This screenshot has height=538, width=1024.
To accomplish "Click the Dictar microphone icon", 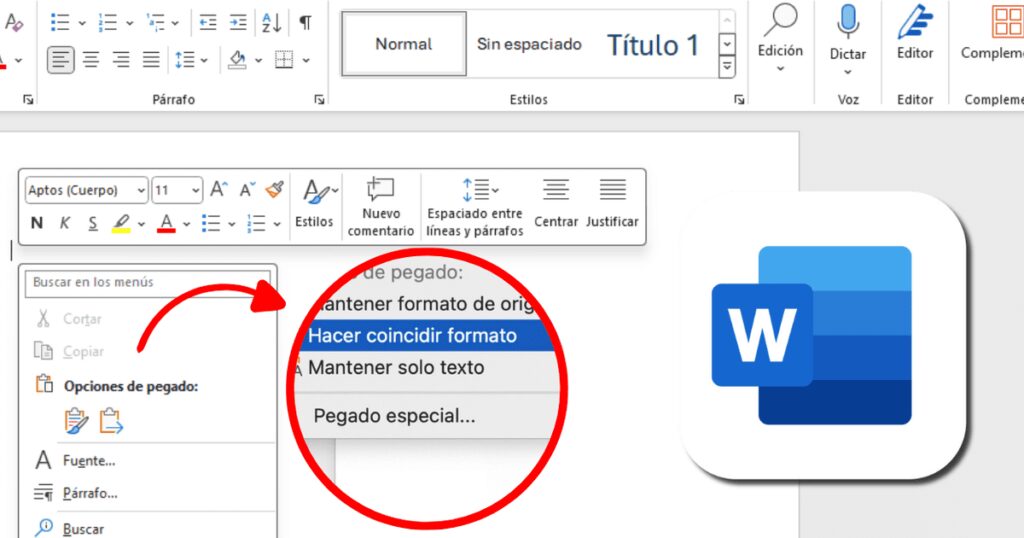I will point(848,21).
